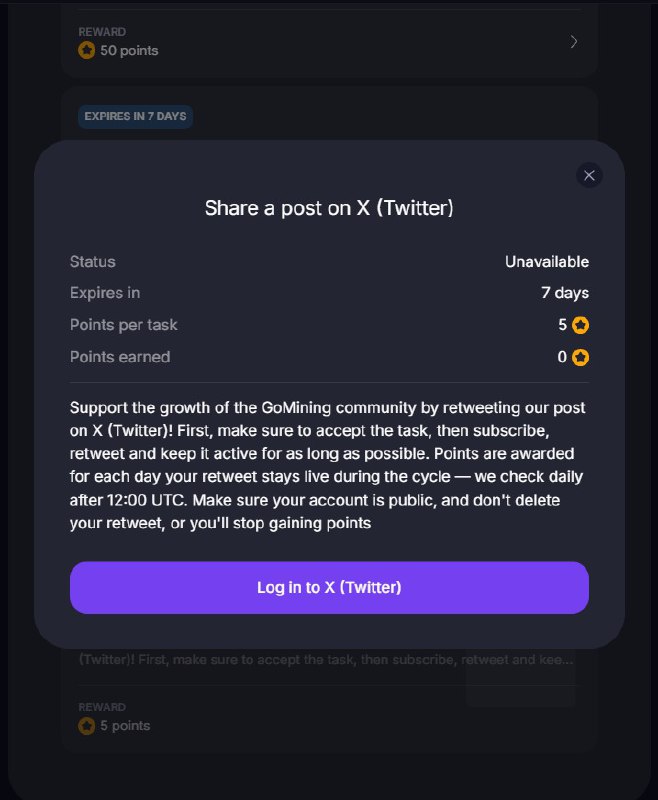The height and width of the screenshot is (800, 658).
Task: Click the EXPIRES IN 7 DAYS badge
Action: (135, 116)
